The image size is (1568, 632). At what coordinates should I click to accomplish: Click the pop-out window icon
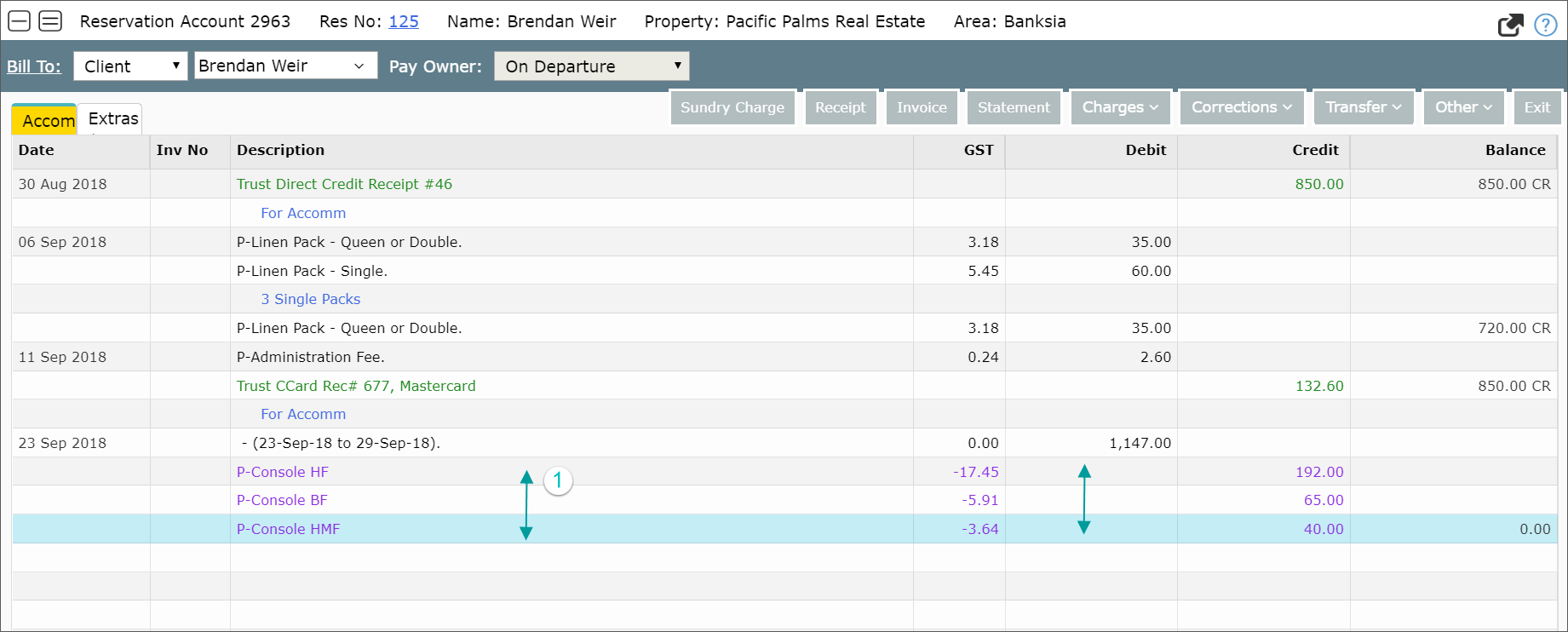(1510, 25)
